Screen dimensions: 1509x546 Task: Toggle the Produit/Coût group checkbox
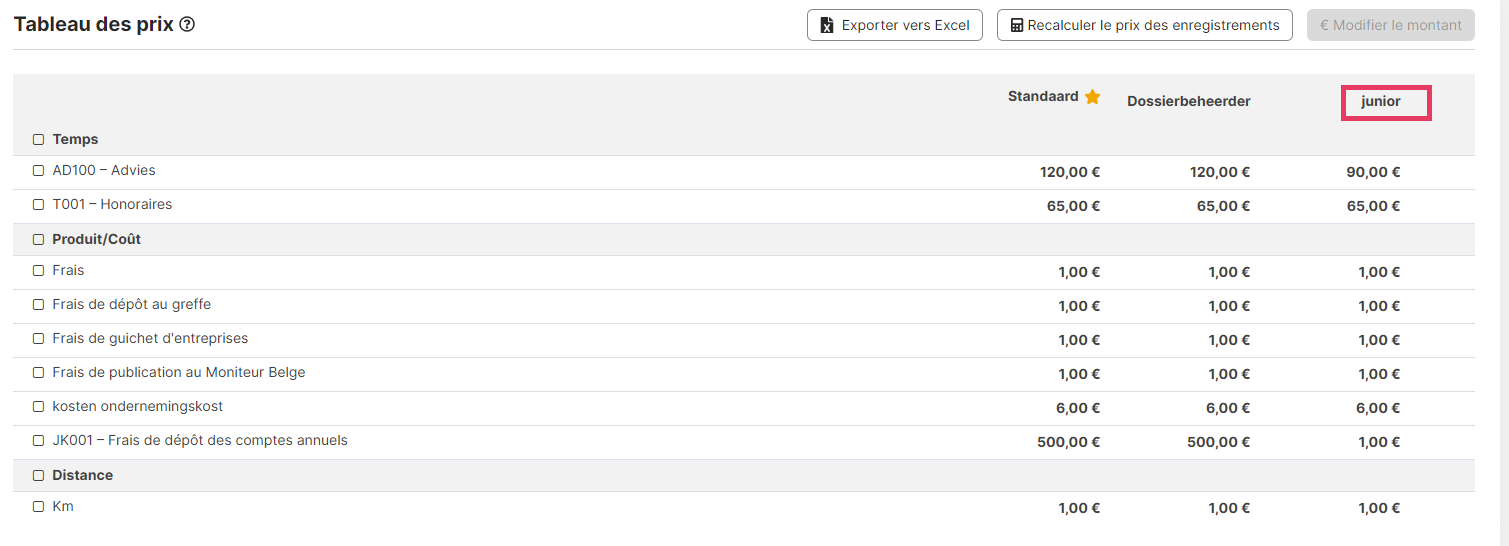[39, 240]
